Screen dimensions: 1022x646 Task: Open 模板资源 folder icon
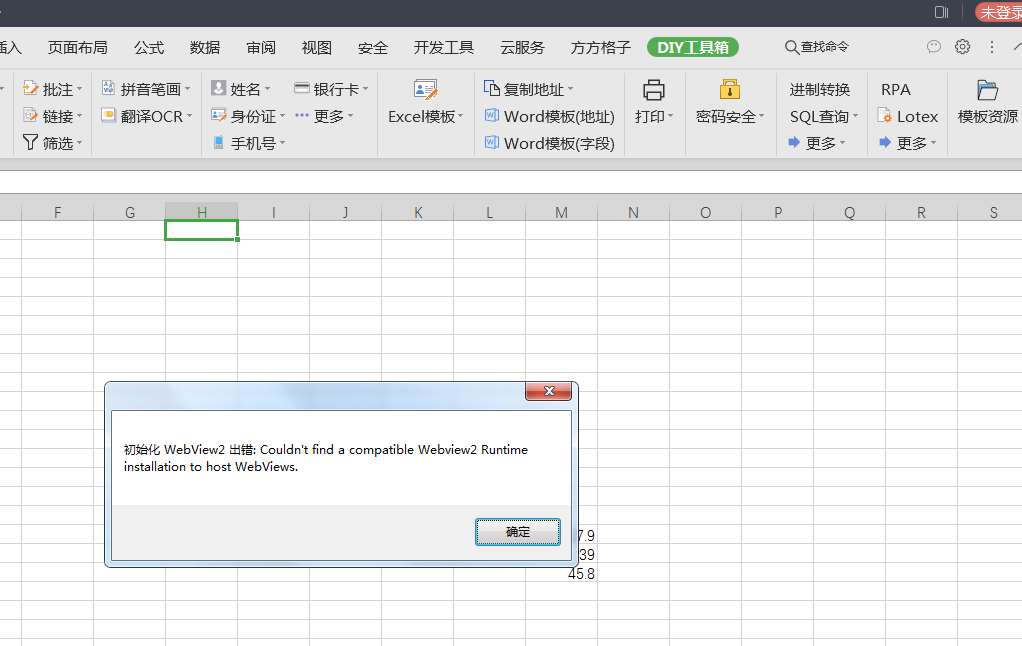pos(987,90)
